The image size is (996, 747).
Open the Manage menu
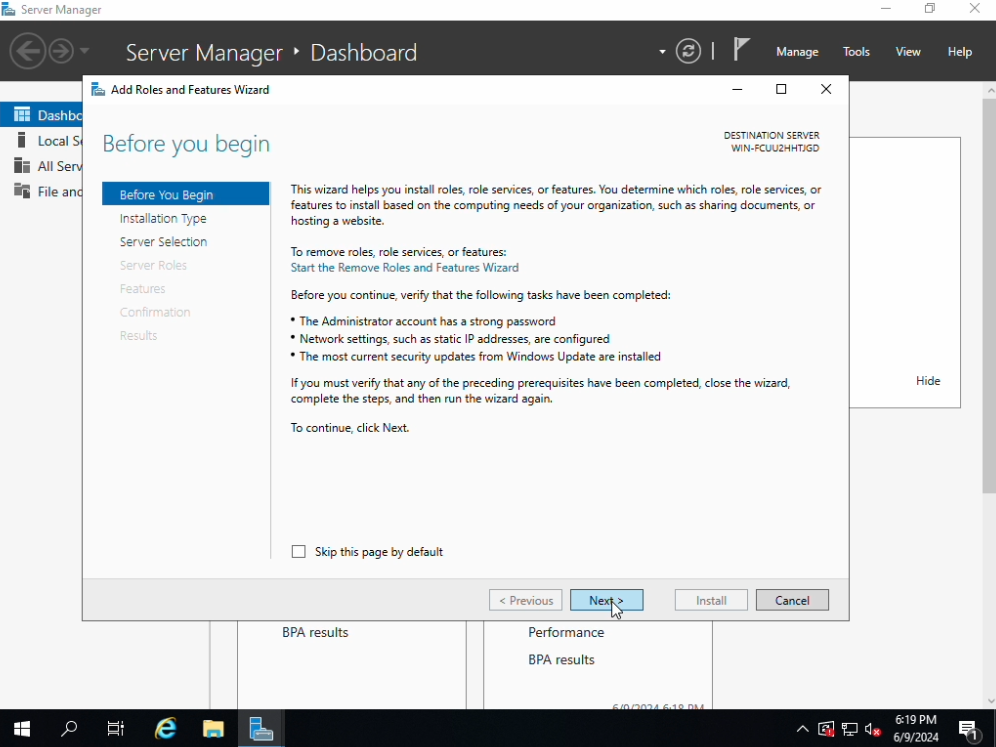(797, 52)
